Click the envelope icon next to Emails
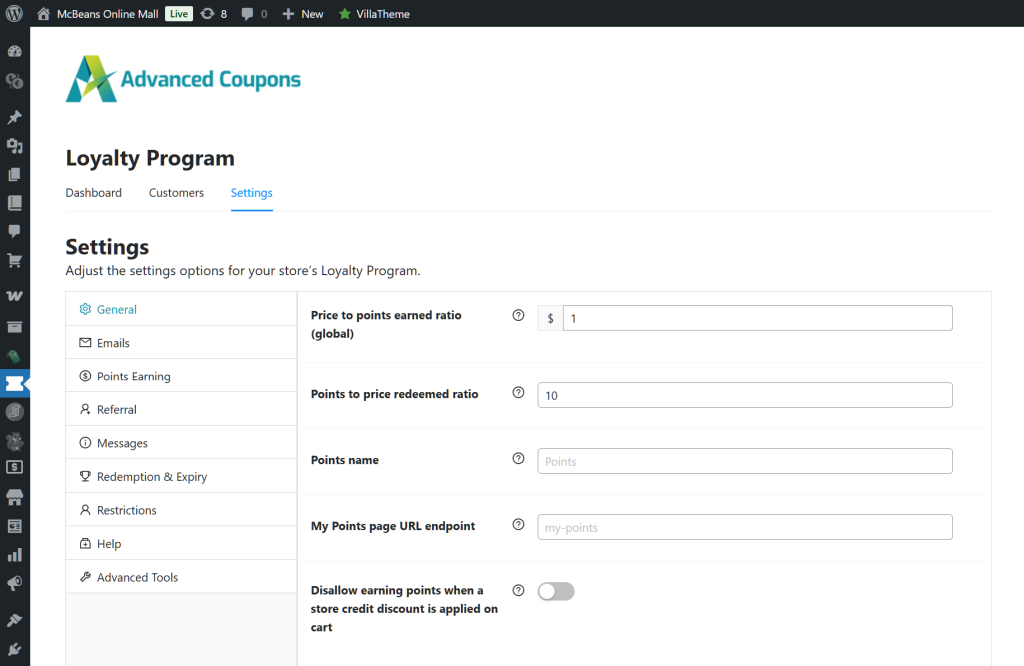1024x666 pixels. pyautogui.click(x=84, y=342)
